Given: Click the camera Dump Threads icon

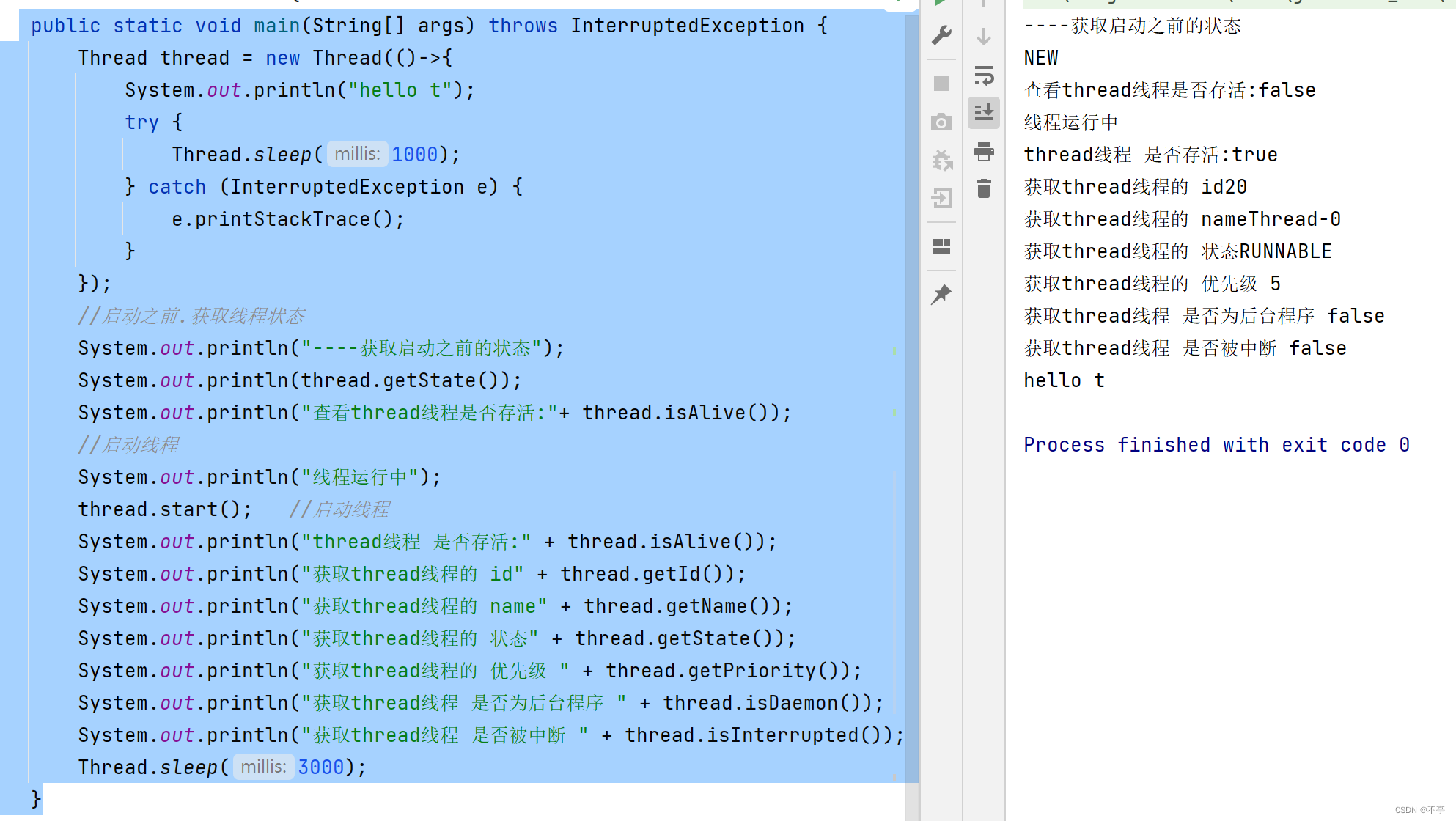Looking at the screenshot, I should coord(941,122).
